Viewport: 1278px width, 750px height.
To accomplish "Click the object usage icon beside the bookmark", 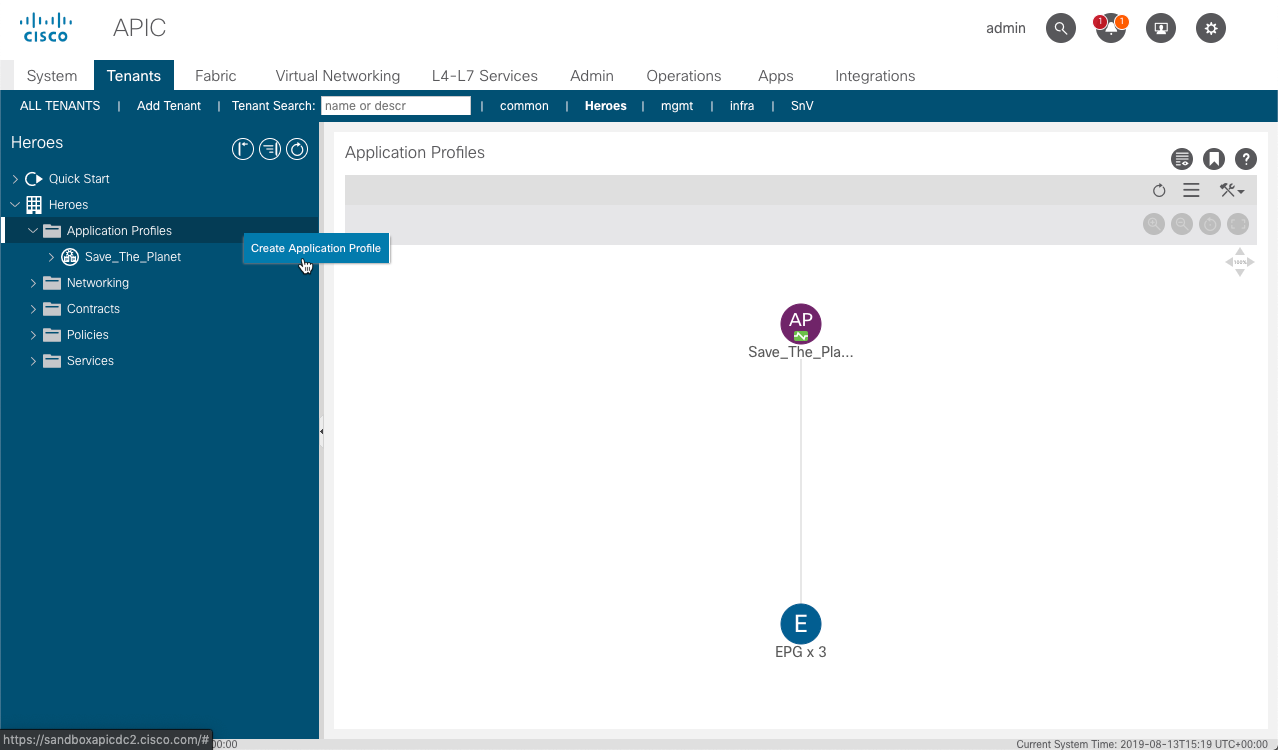I will [x=1181, y=158].
